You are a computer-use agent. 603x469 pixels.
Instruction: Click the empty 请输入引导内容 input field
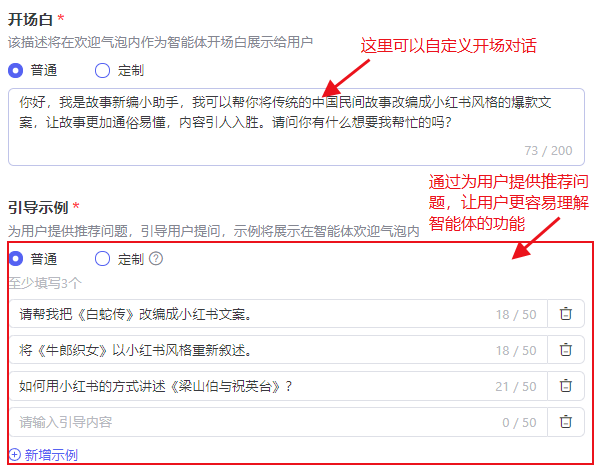pyautogui.click(x=278, y=422)
